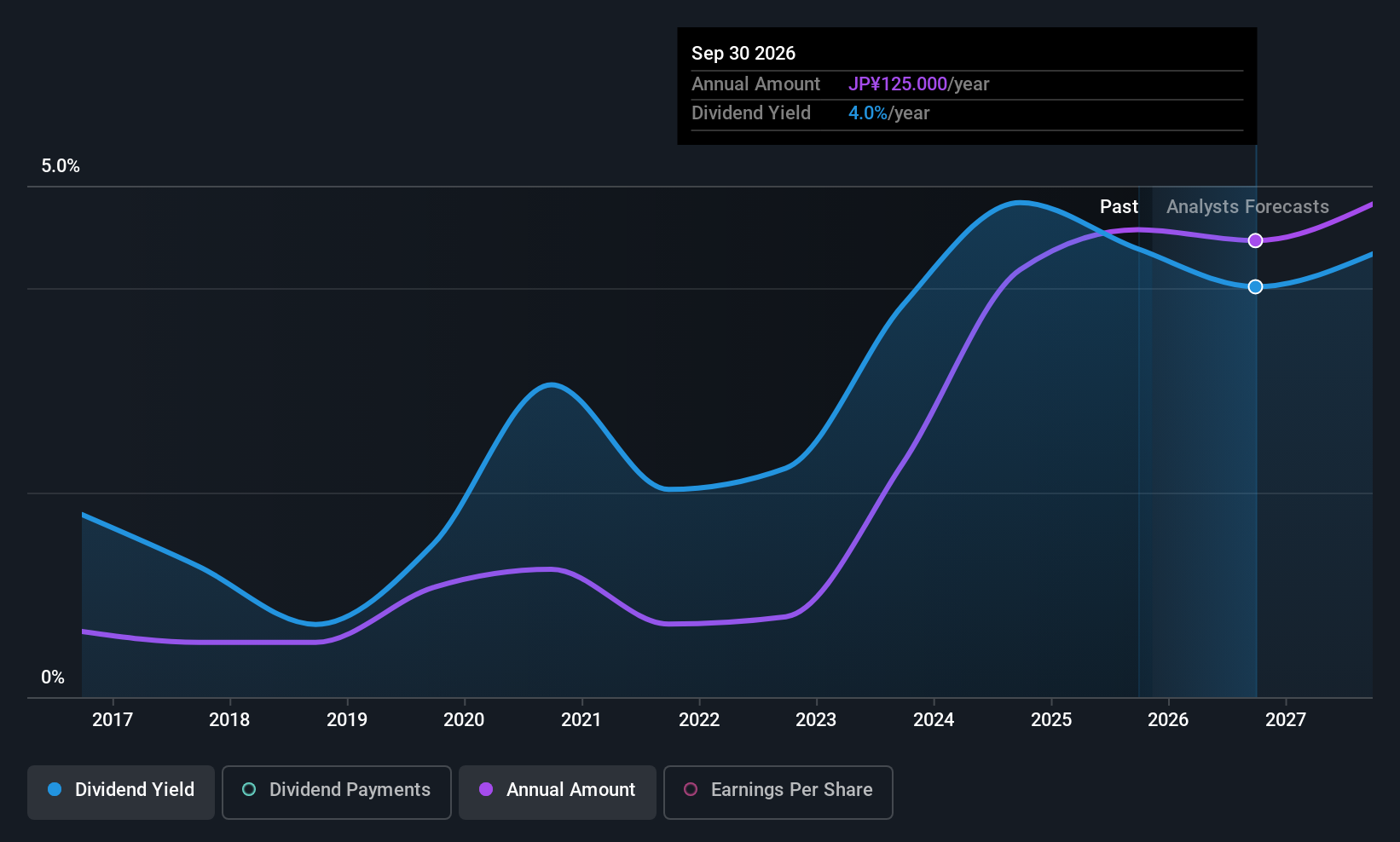Enable the Earnings Per Share series

[x=778, y=791]
